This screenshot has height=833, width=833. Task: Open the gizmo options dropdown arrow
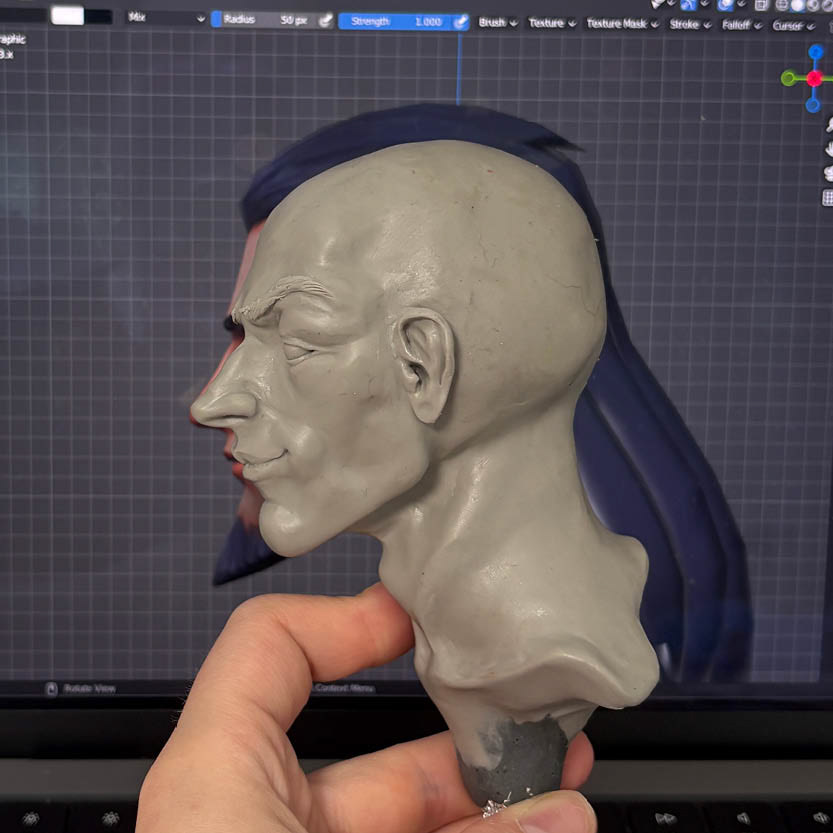click(705, 5)
